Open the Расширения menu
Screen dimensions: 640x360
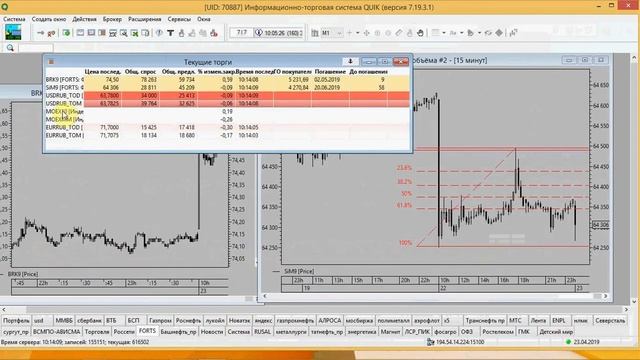tap(144, 19)
